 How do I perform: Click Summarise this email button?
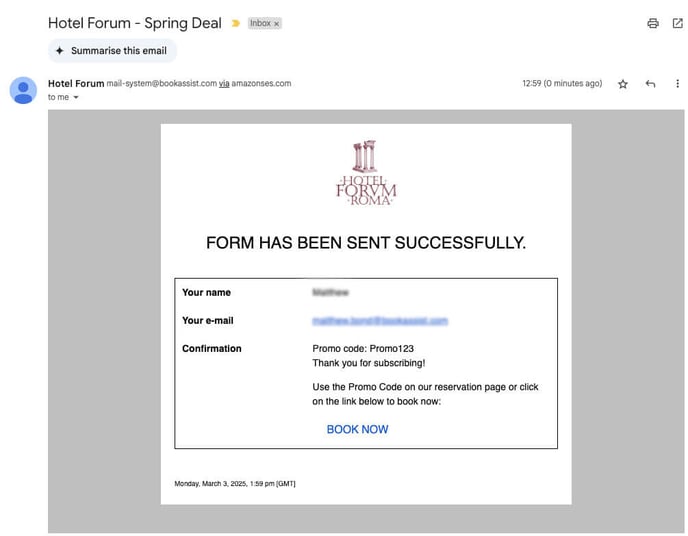tap(112, 51)
